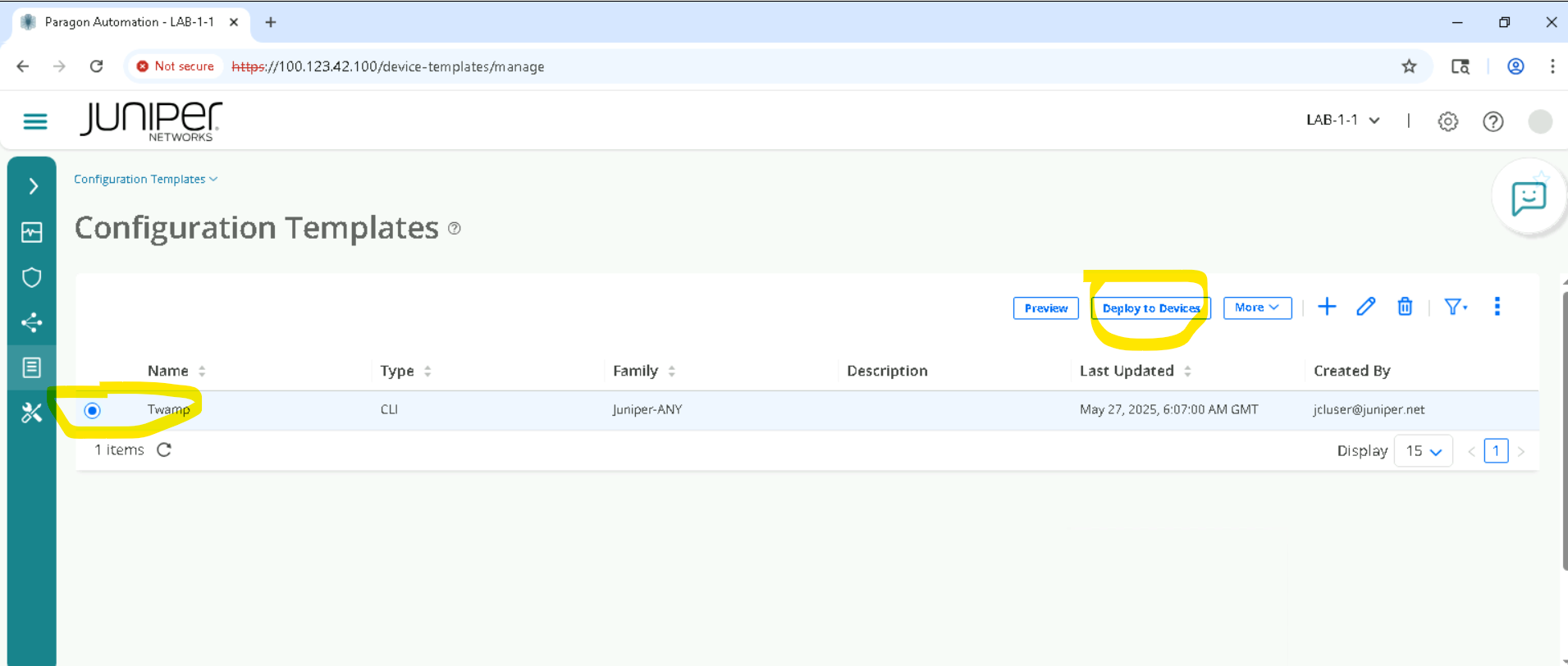This screenshot has width=1568, height=666.
Task: Open the settings gear icon
Action: (1447, 121)
